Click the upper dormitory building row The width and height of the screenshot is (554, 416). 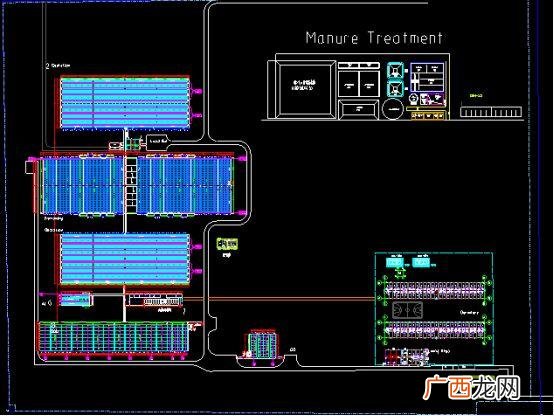tap(435, 290)
